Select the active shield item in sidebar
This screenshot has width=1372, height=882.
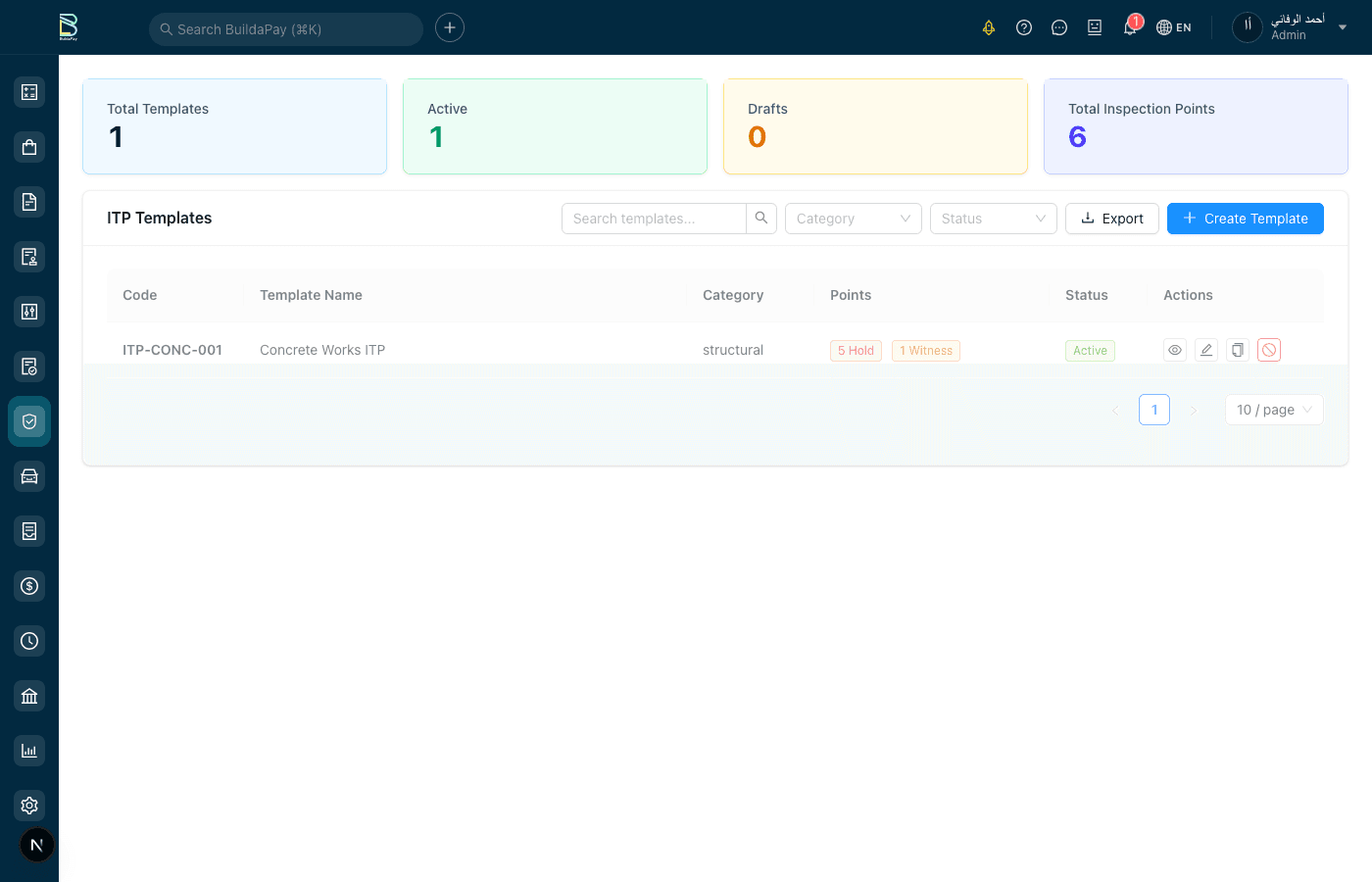(29, 421)
